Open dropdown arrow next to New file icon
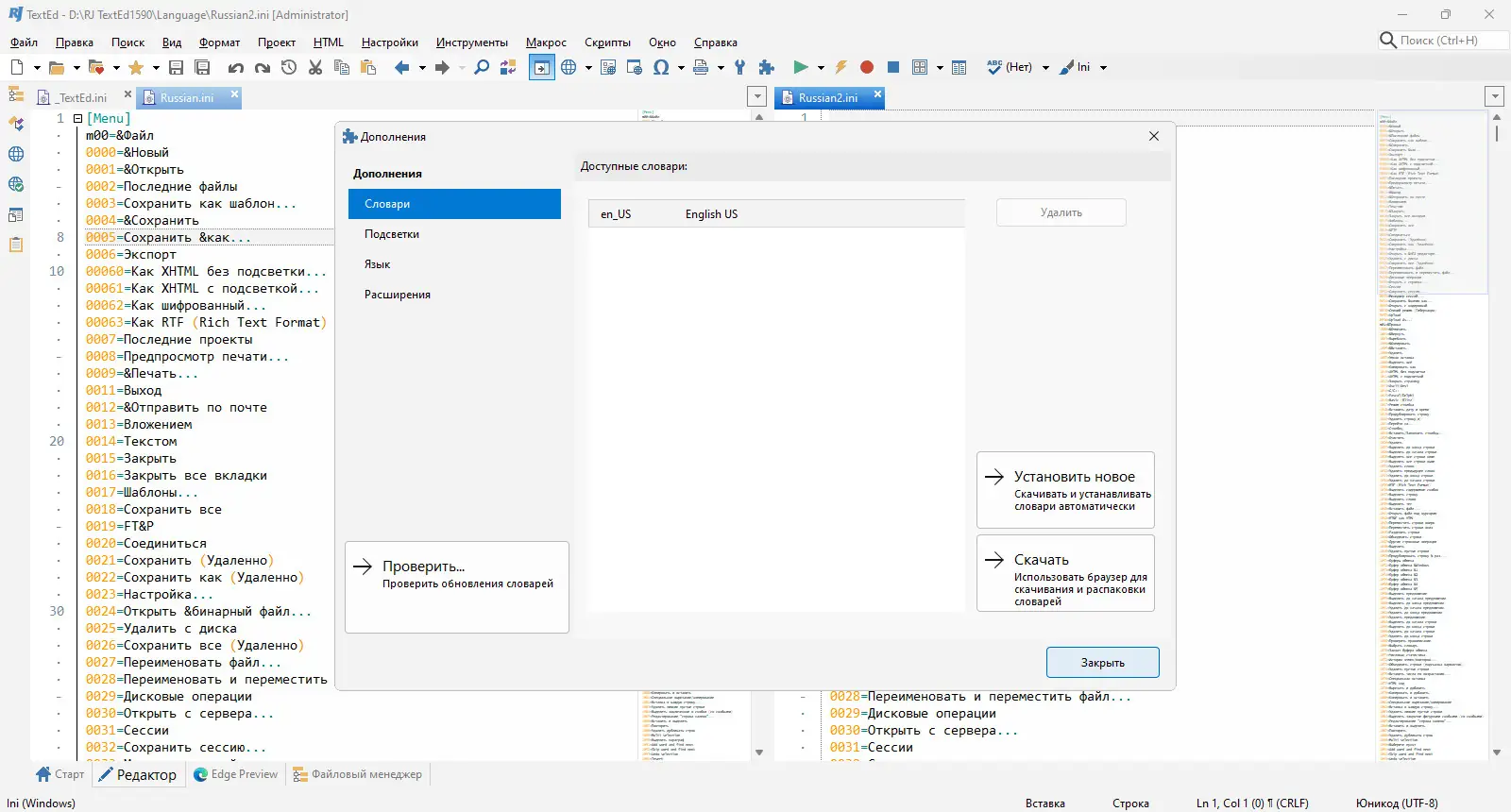Image resolution: width=1511 pixels, height=812 pixels. [37, 68]
